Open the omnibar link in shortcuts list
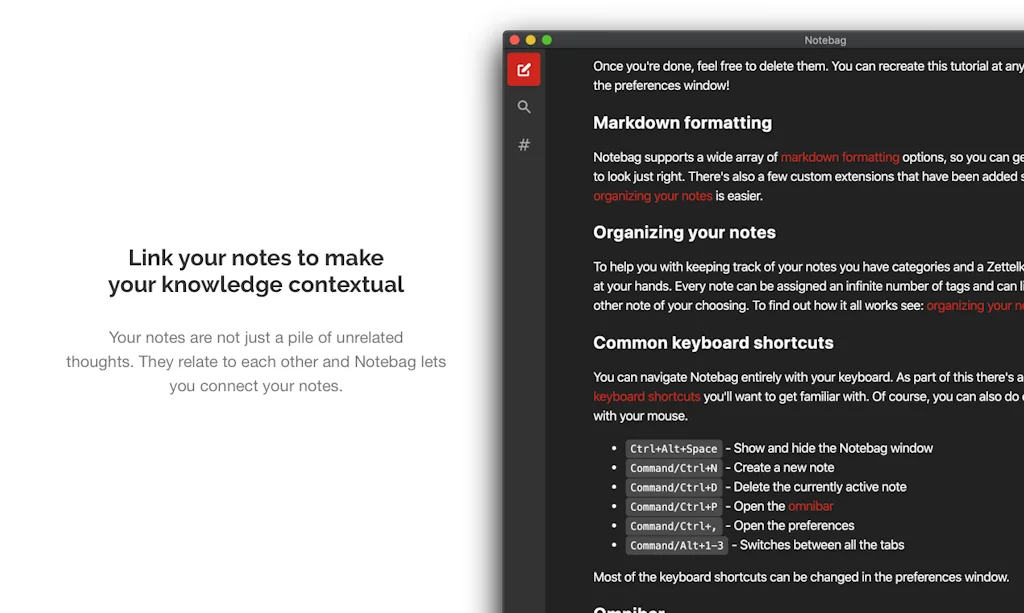The image size is (1024, 613). click(810, 506)
